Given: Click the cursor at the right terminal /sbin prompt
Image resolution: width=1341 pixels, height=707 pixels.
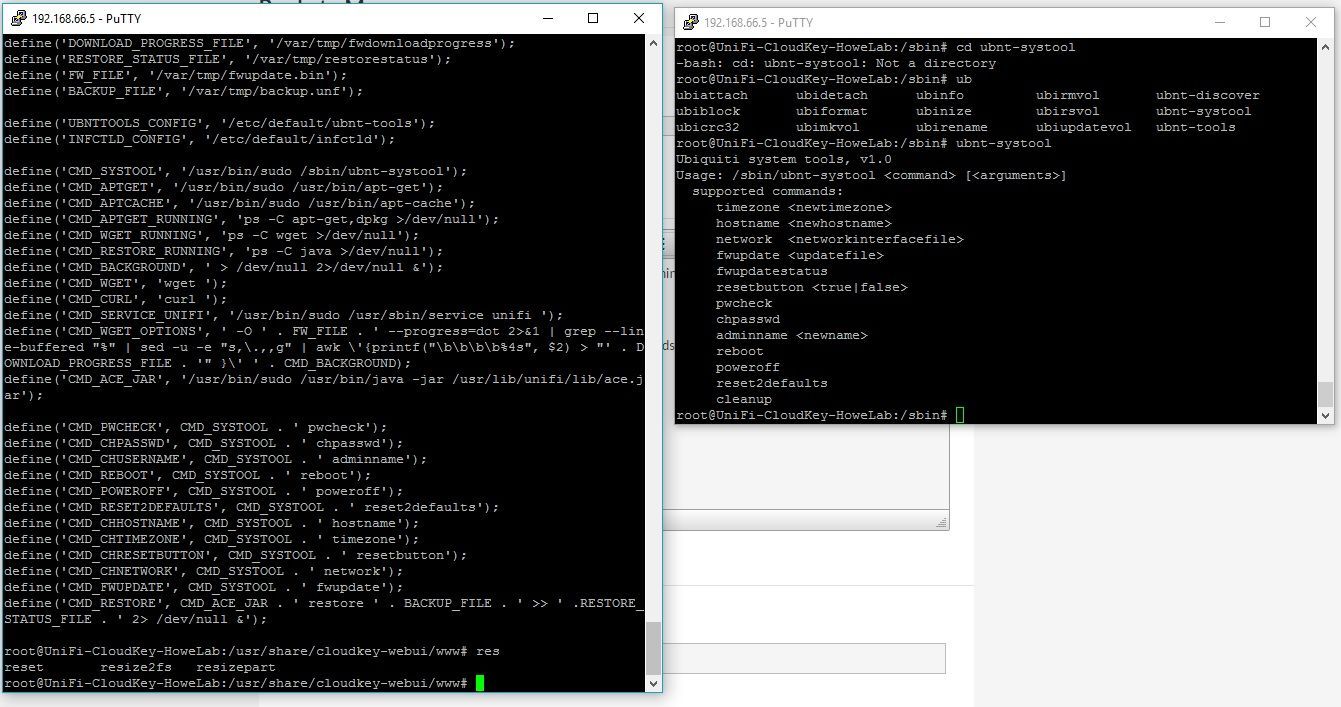Looking at the screenshot, I should pyautogui.click(x=960, y=415).
